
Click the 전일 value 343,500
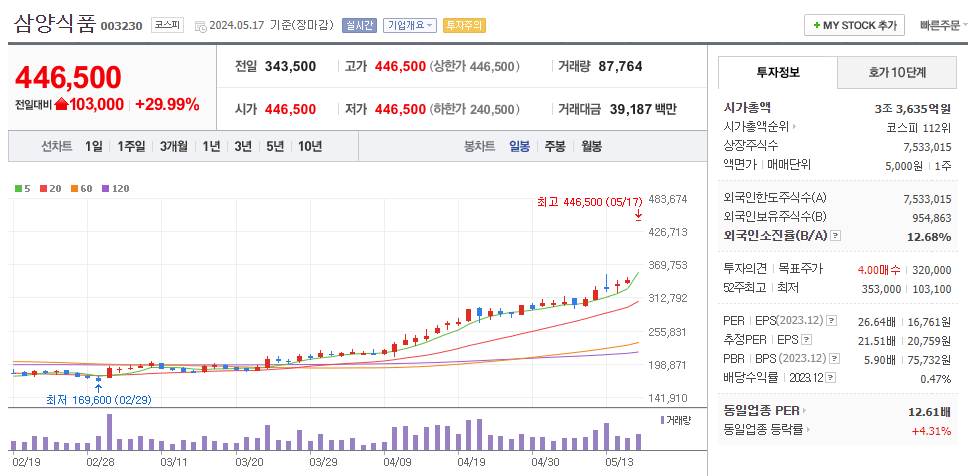290,66
